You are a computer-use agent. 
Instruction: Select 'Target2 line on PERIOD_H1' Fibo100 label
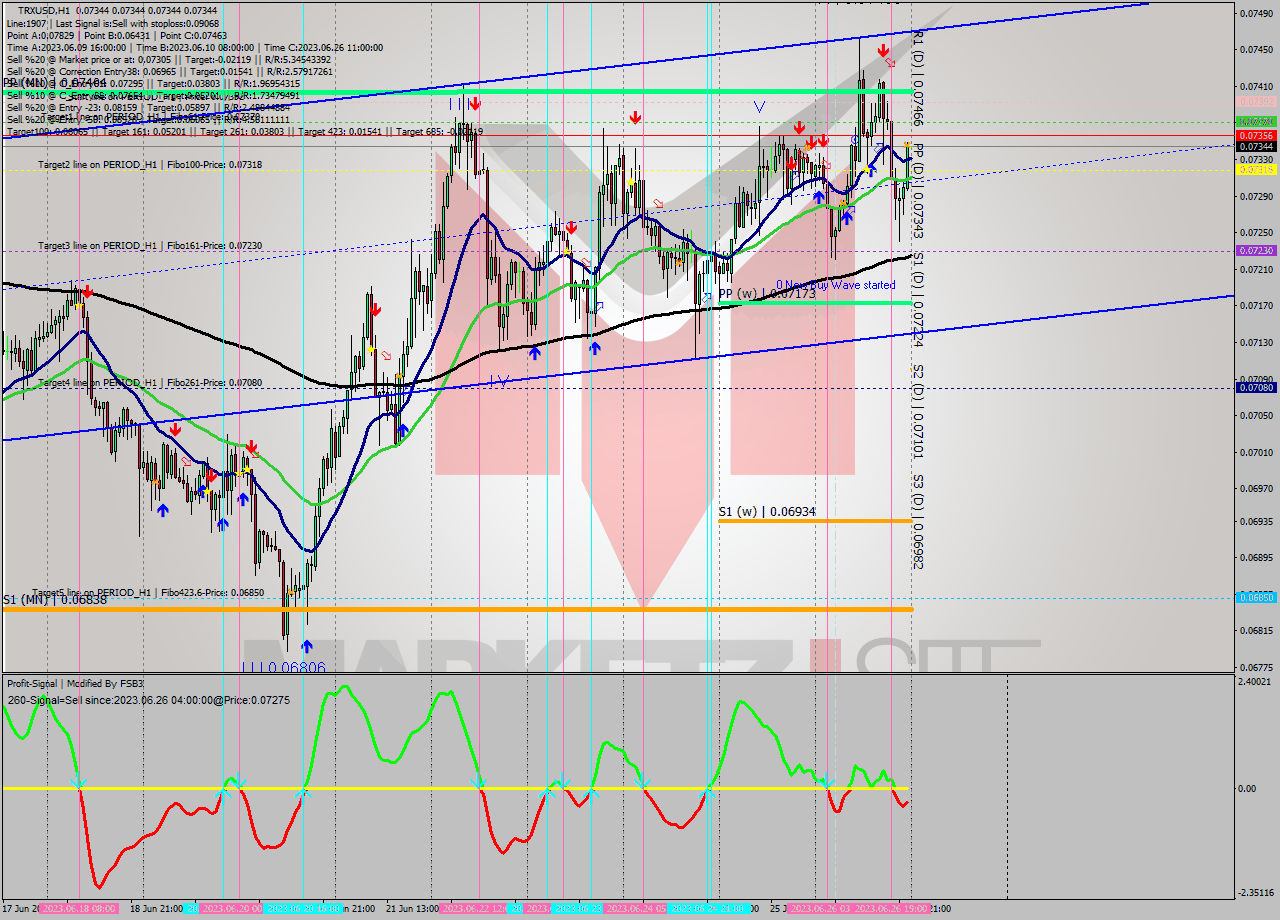(150, 164)
